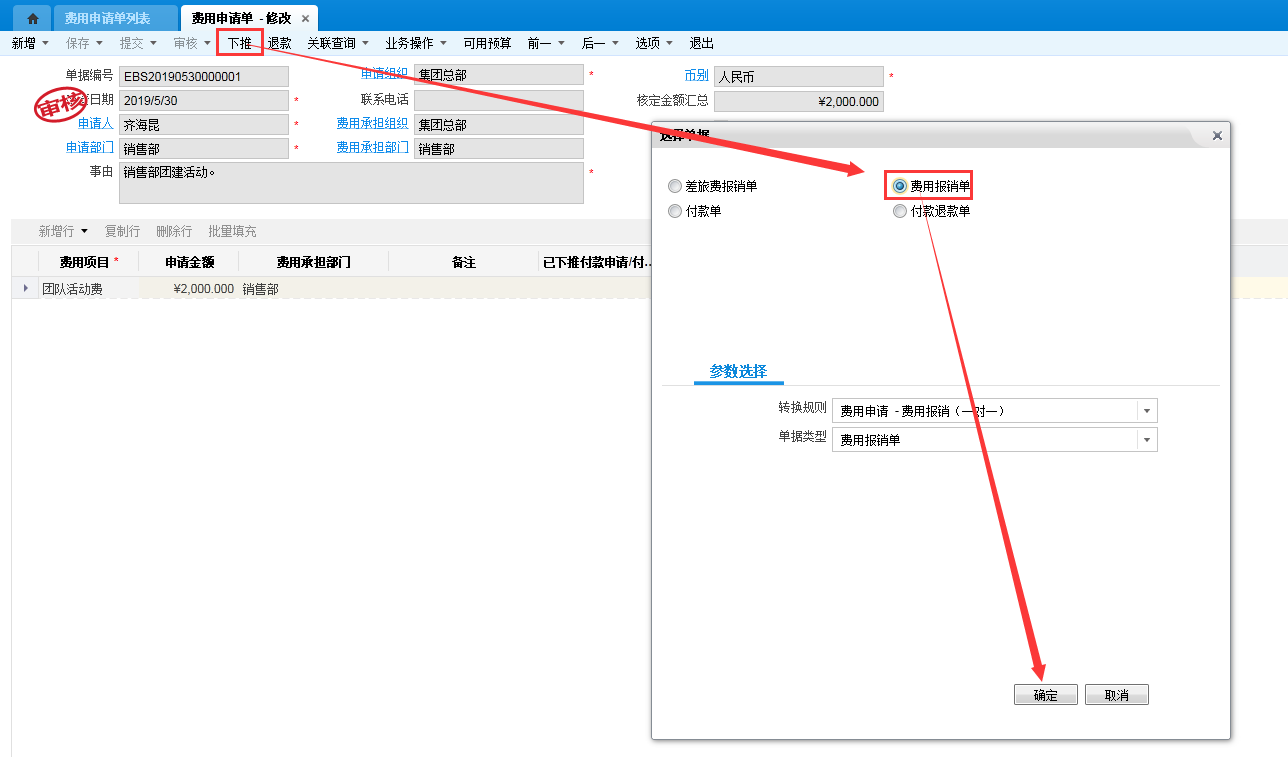The height and width of the screenshot is (757, 1288).
Task: Open the 单据类型 dropdown list
Action: pyautogui.click(x=1147, y=440)
